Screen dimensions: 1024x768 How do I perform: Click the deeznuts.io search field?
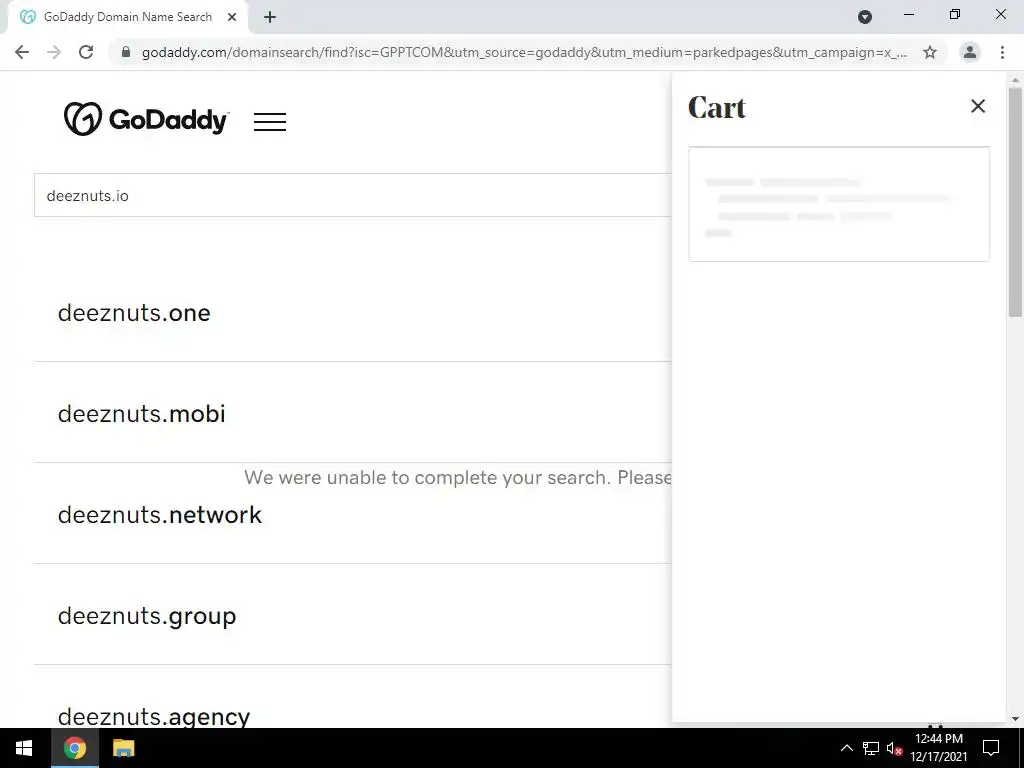[x=353, y=195]
